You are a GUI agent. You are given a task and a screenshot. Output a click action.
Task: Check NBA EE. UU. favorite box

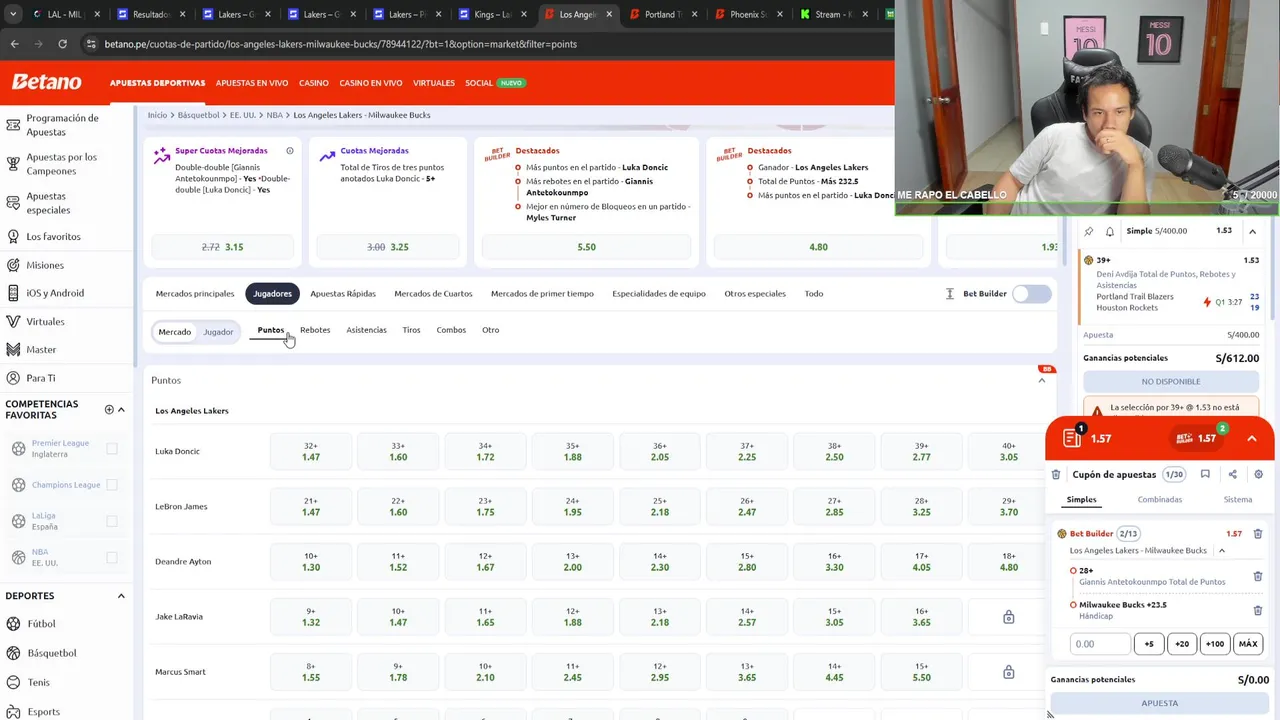[x=112, y=557]
